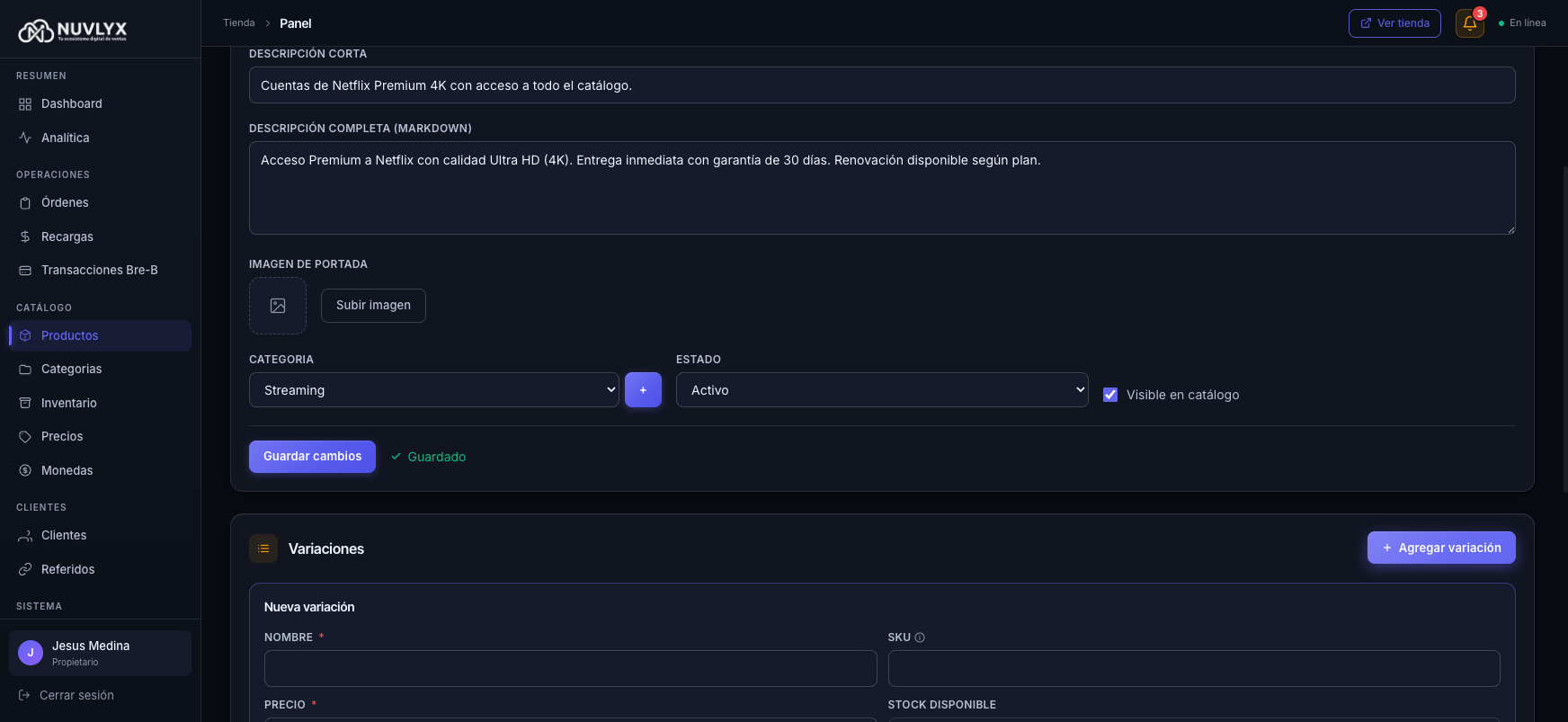This screenshot has height=722, width=1568.
Task: Focus the SKU input field
Action: 1194,669
